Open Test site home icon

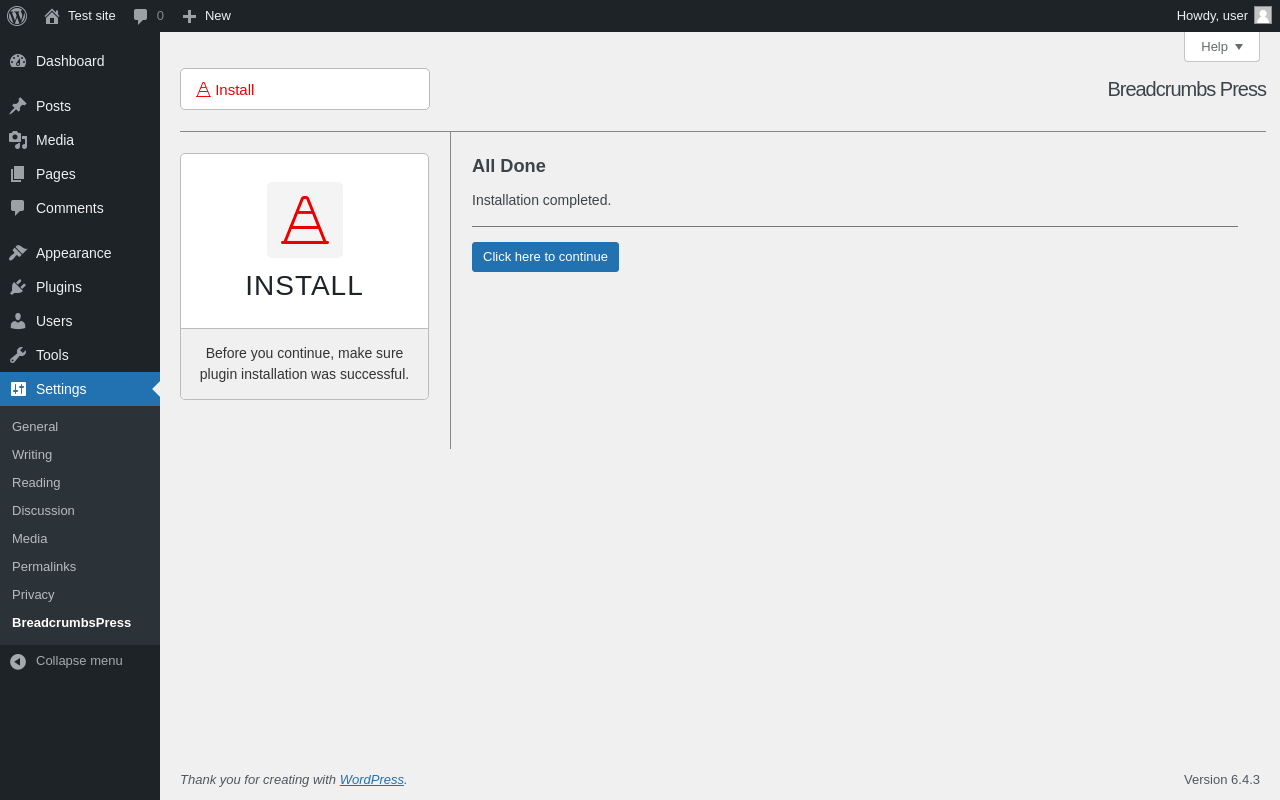52,16
